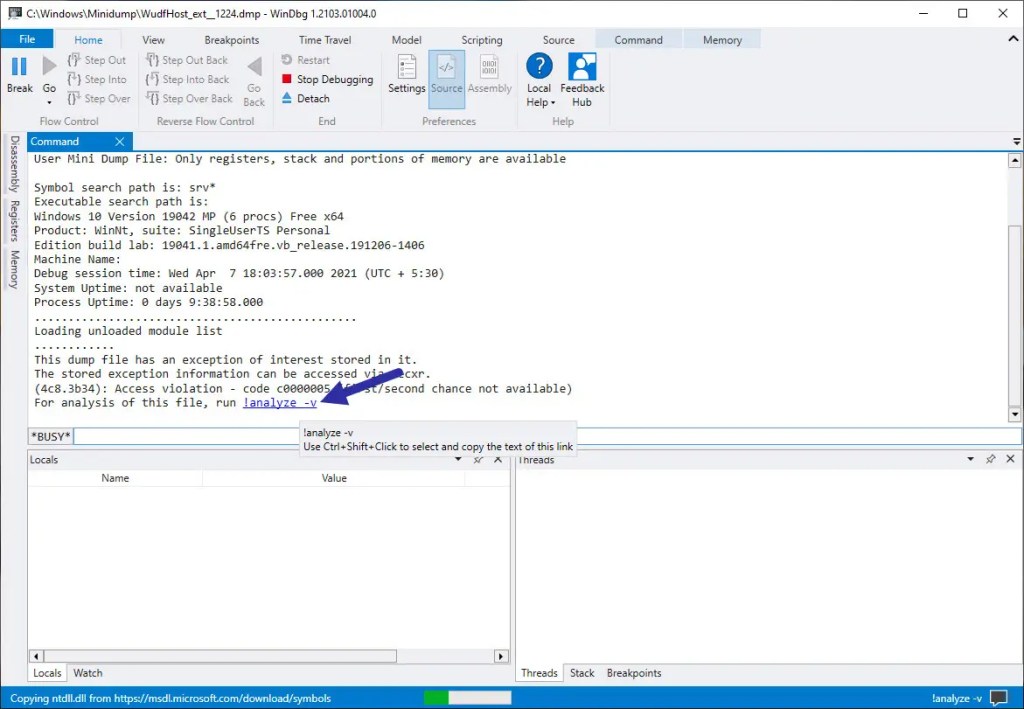Screen dimensions: 1024x709
Task: Click the ntdll.dll copy progress bar
Action: [x=466, y=697]
